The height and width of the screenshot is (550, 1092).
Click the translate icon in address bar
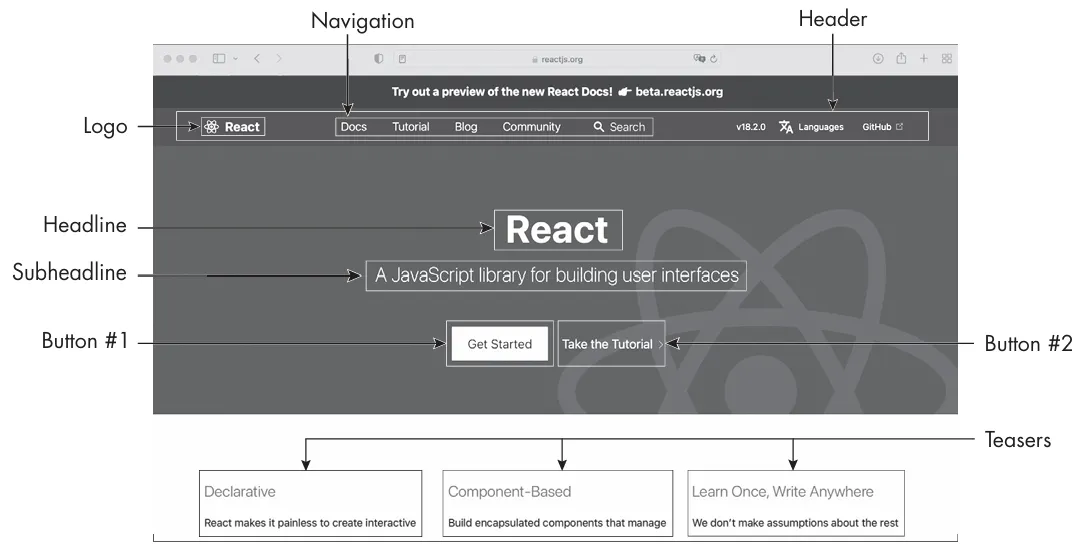coord(699,59)
